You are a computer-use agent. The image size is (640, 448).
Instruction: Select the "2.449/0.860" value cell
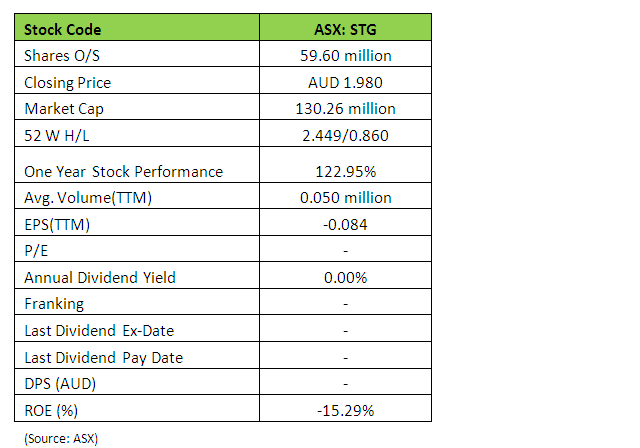pyautogui.click(x=345, y=134)
